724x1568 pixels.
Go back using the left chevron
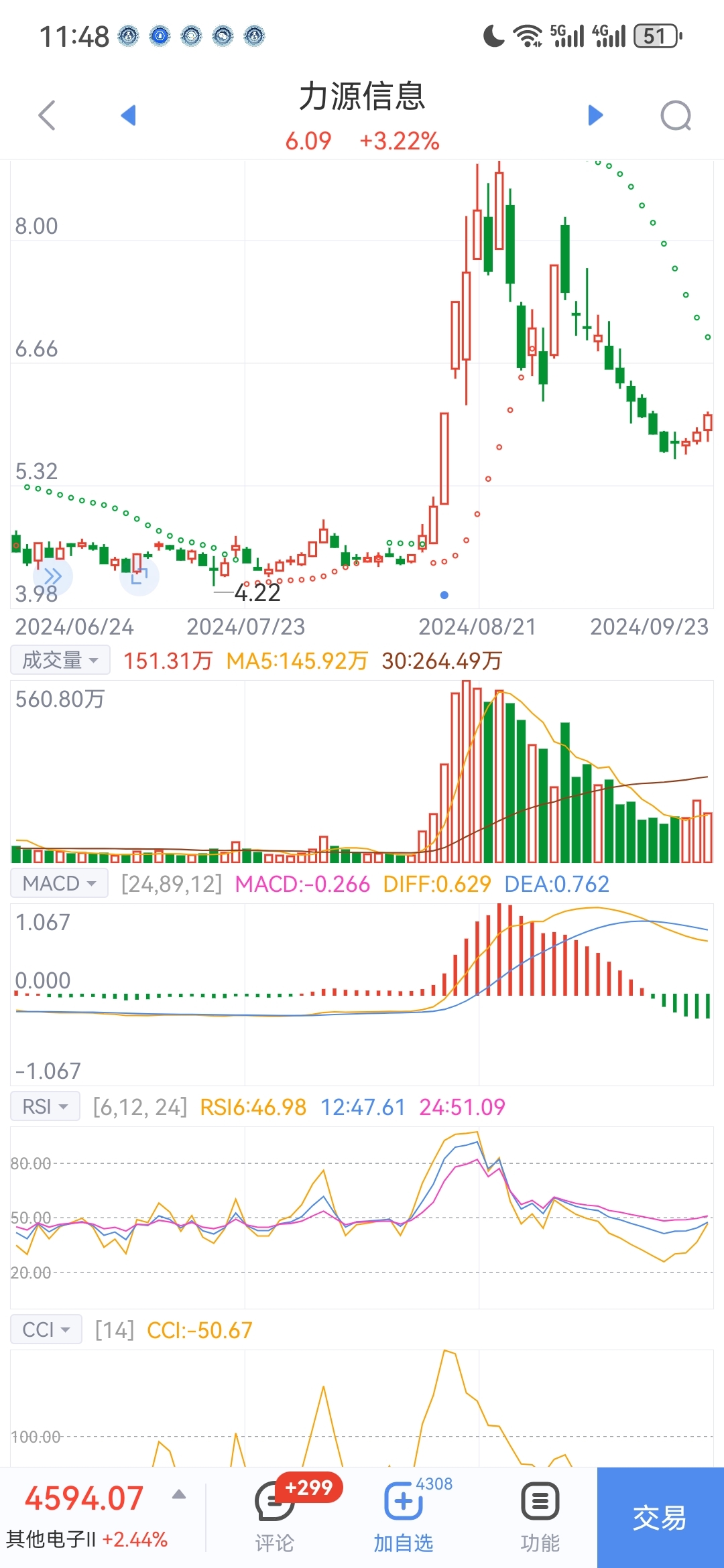tap(47, 115)
